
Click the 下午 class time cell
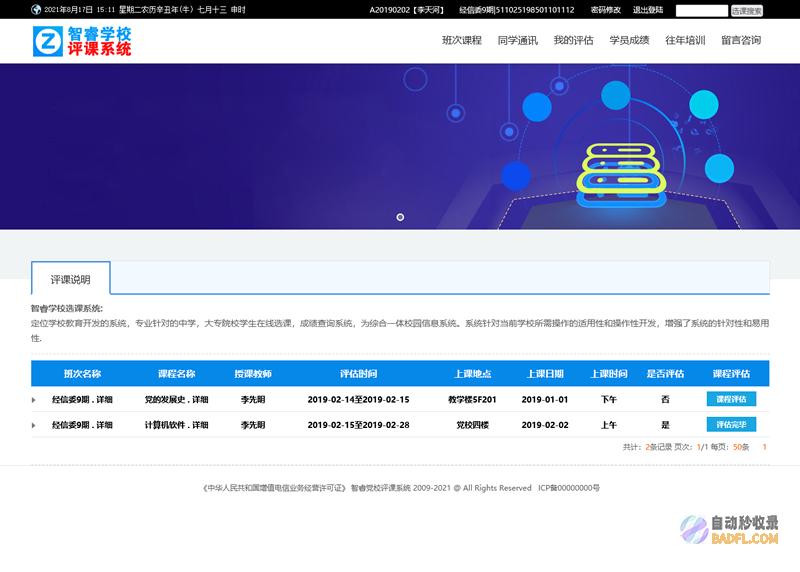click(609, 400)
